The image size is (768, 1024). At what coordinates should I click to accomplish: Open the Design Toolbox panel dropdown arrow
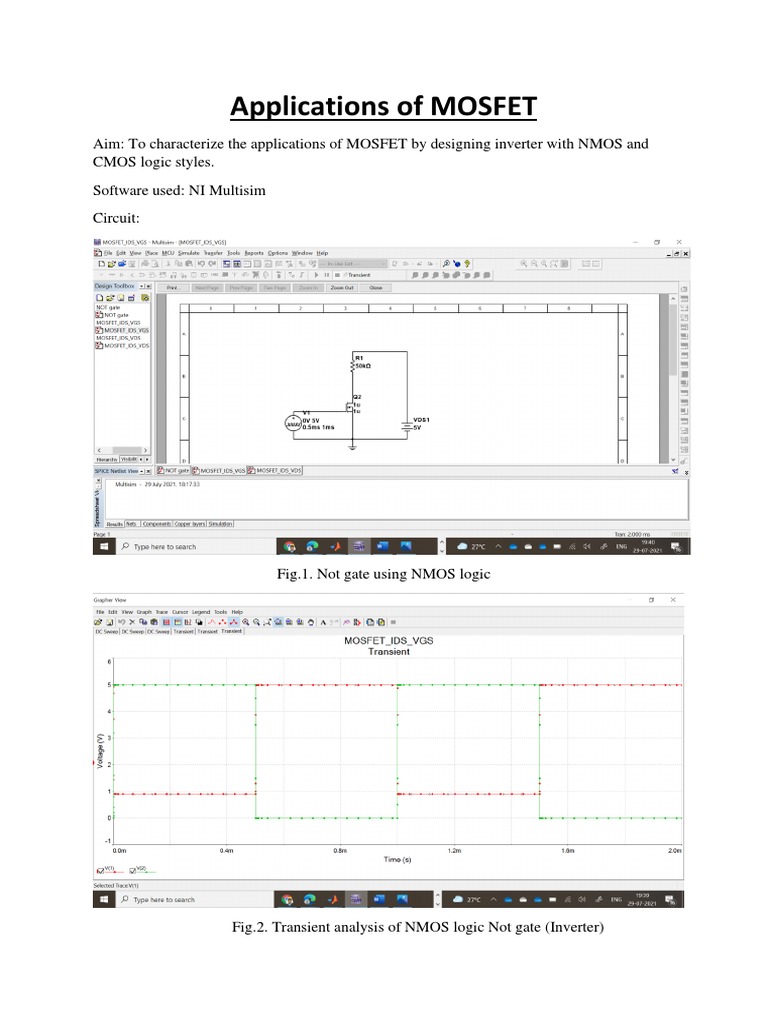[x=142, y=287]
